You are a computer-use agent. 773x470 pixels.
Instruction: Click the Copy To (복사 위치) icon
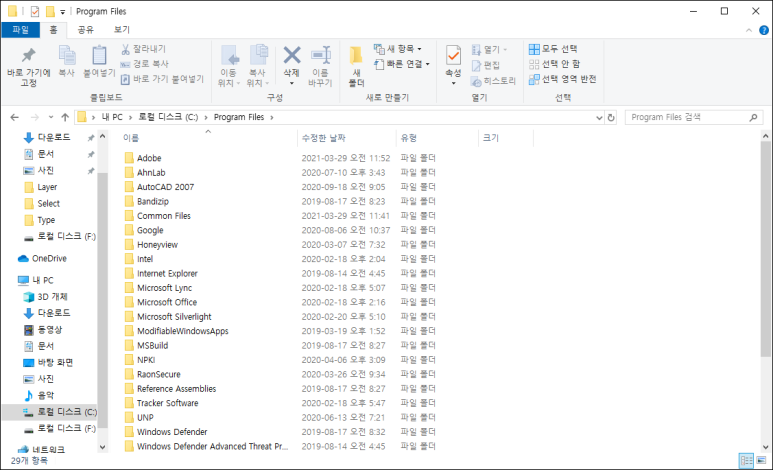(x=258, y=54)
